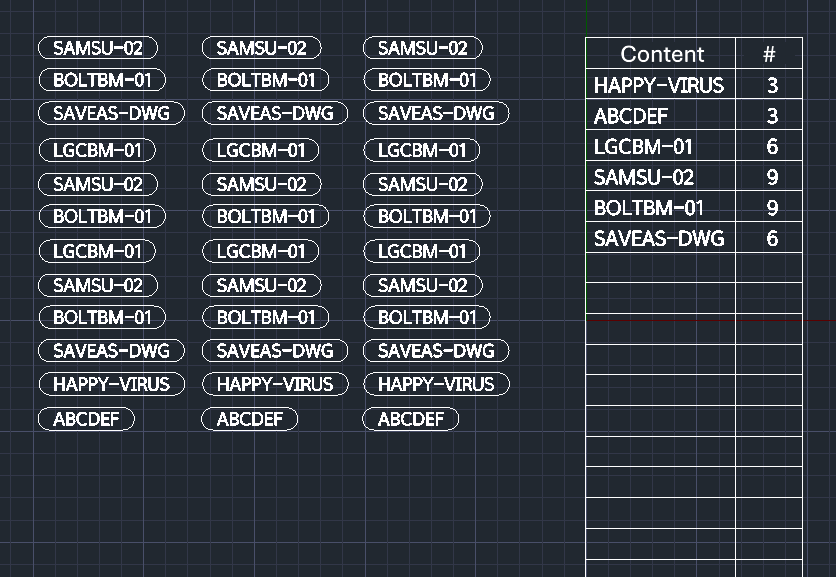
Task: Click the count cell beside HAPPY-VIRUS
Action: [771, 85]
